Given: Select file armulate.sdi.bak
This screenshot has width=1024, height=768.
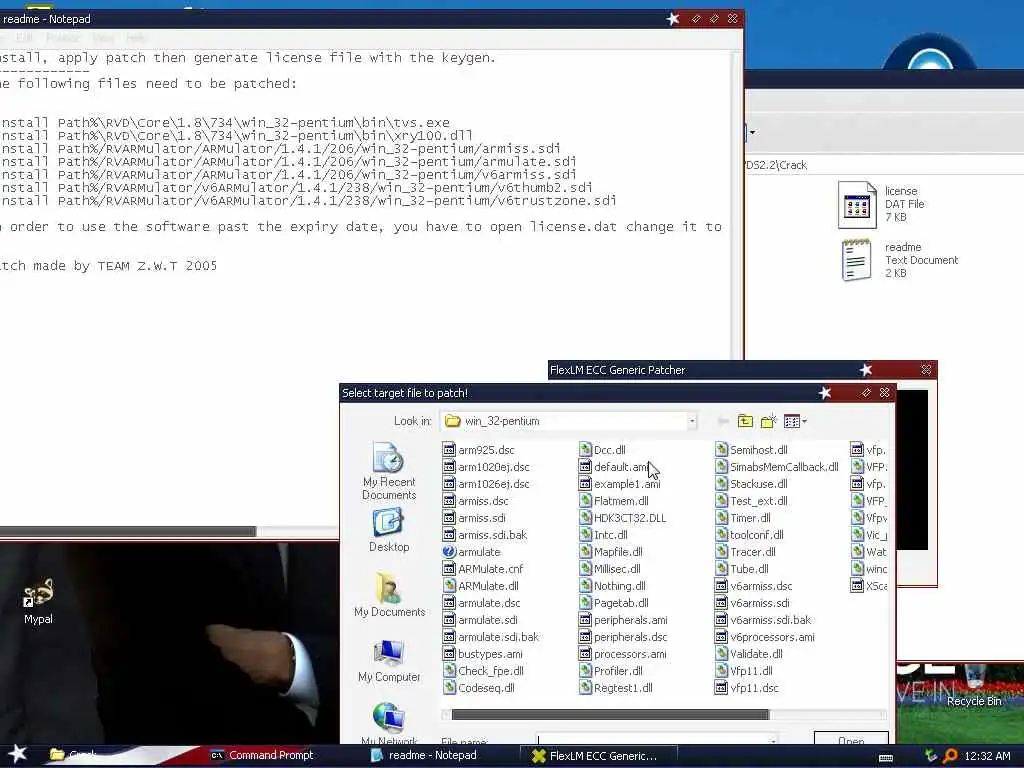Looking at the screenshot, I should [x=491, y=637].
